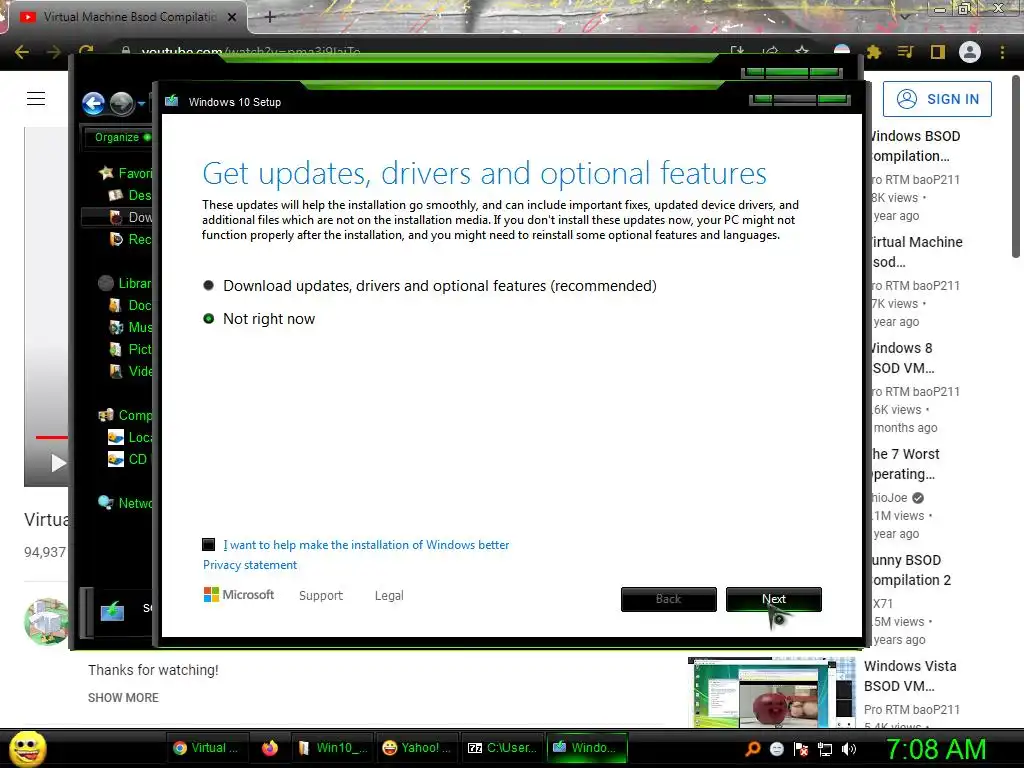Click the browser page vertical scrollbar

point(1016,167)
